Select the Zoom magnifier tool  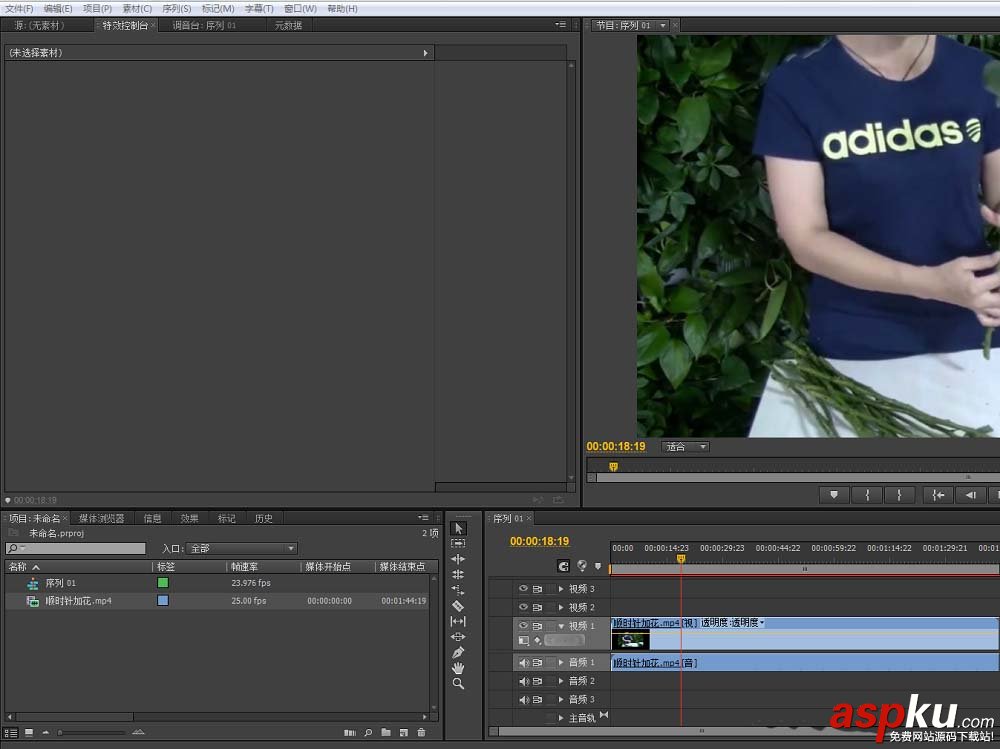point(458,683)
